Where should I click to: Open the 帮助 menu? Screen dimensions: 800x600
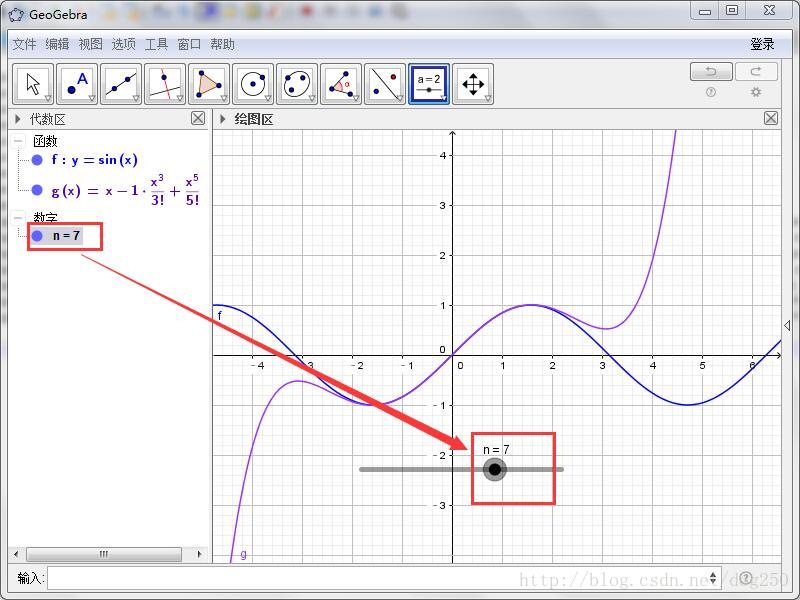222,44
